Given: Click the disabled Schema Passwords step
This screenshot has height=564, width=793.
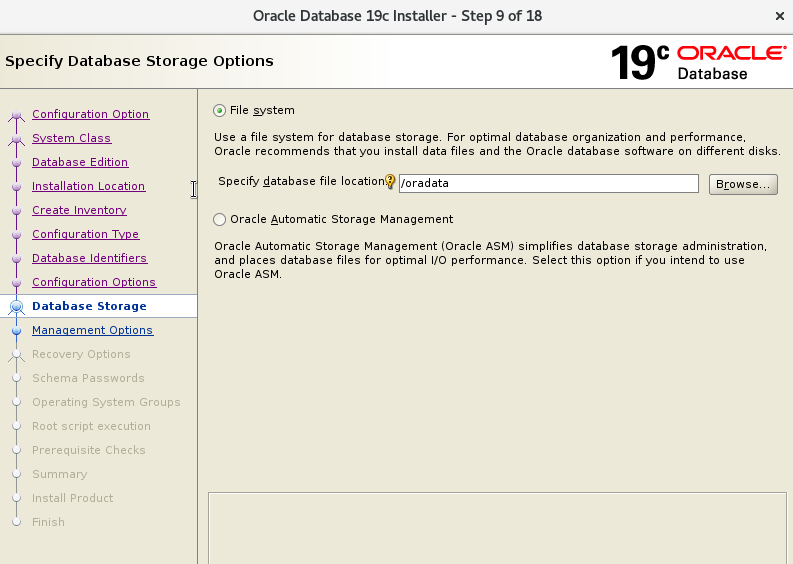Looking at the screenshot, I should [88, 378].
